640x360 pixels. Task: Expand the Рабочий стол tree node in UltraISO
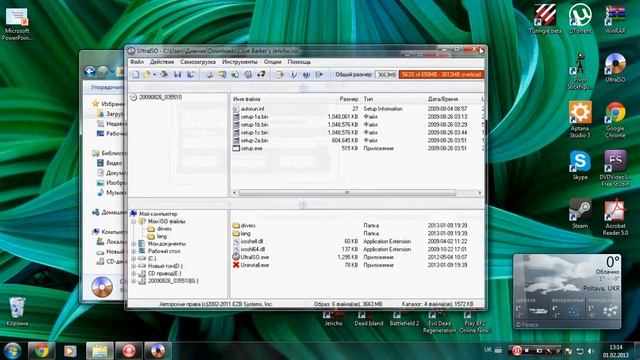(x=133, y=251)
